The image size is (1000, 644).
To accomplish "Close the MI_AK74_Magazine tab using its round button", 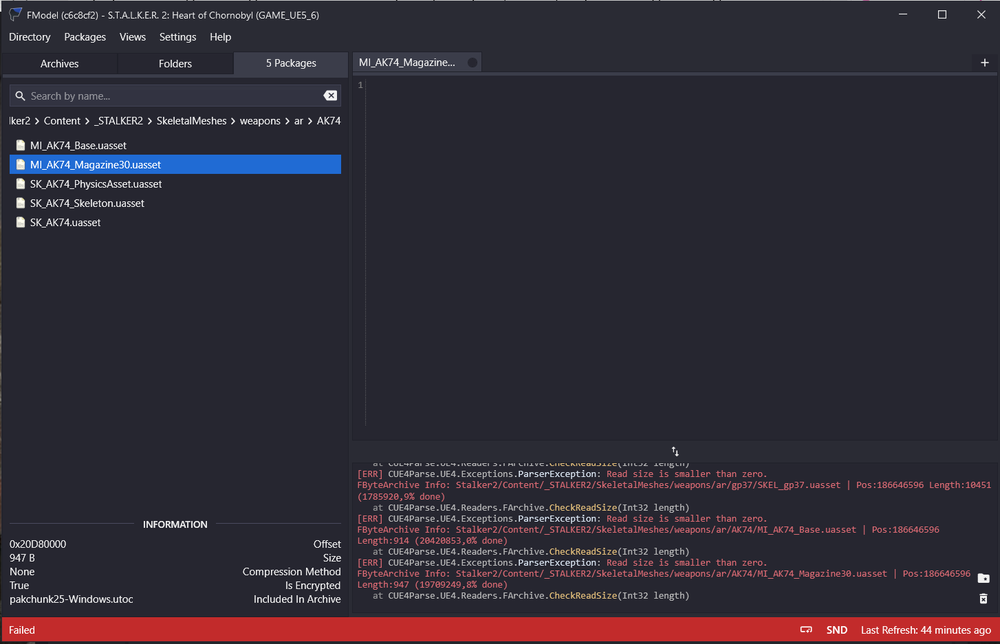I will [473, 62].
